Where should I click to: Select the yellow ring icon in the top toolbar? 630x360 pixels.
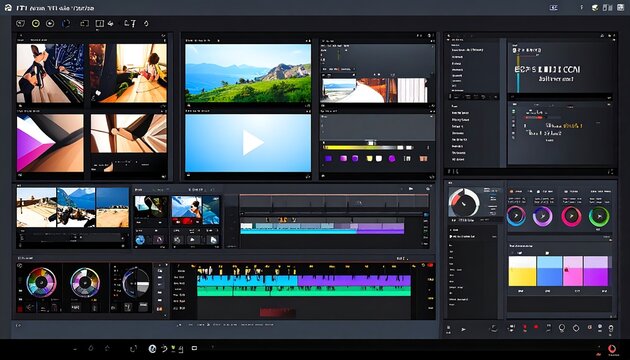(36, 24)
